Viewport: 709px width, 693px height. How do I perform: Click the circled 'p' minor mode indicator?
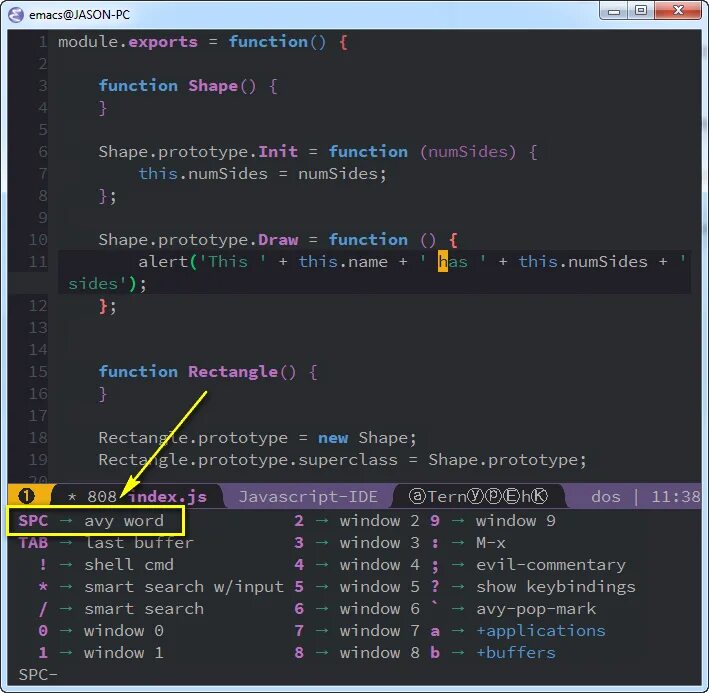[x=492, y=496]
